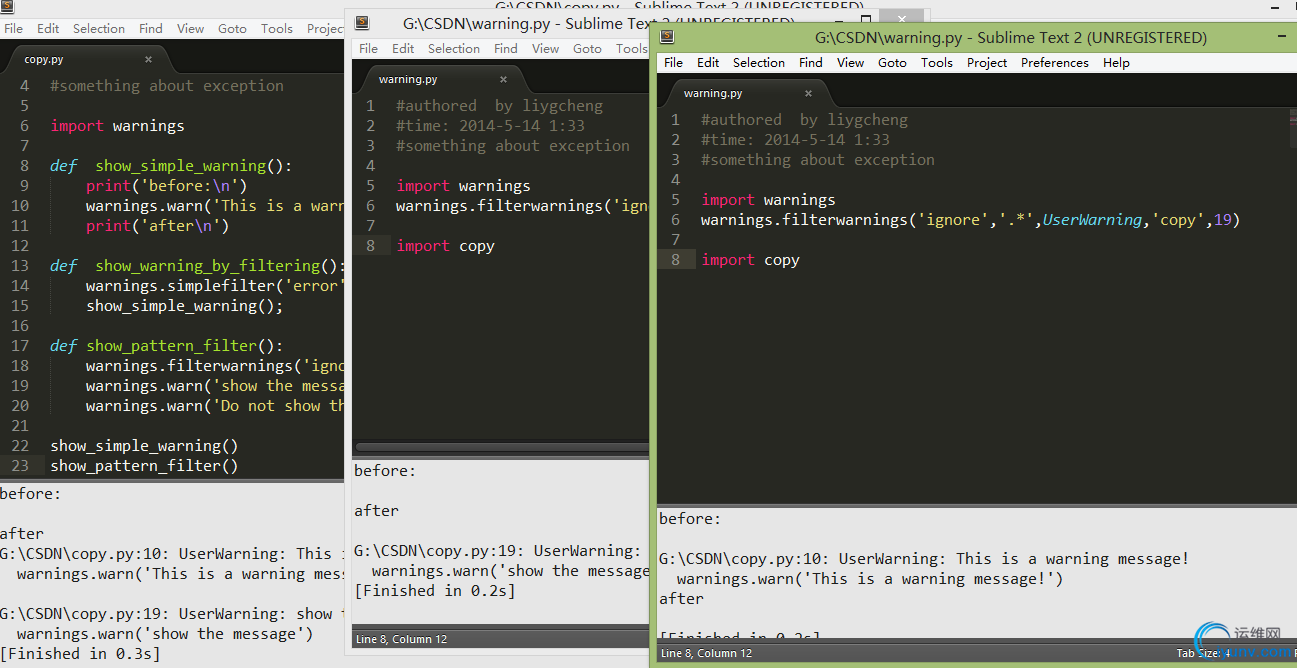This screenshot has width=1297, height=668.
Task: Click "print('after\n')" on line 11 in copy.py
Action: [x=158, y=226]
